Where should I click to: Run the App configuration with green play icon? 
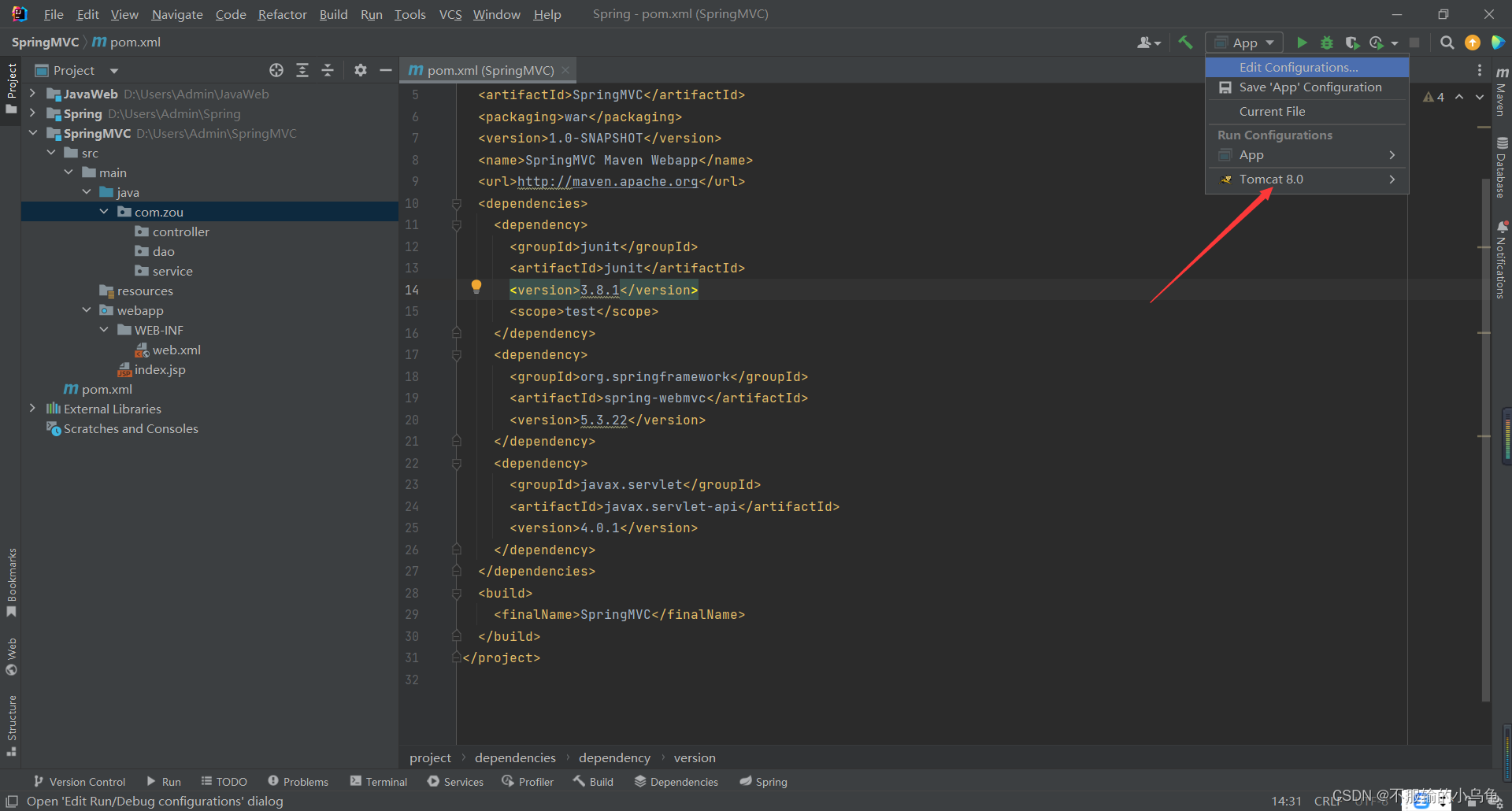click(1302, 43)
